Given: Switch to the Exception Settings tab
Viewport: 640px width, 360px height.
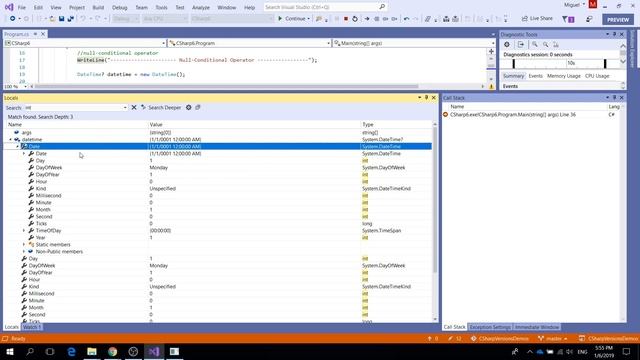Looking at the screenshot, I should click(490, 327).
